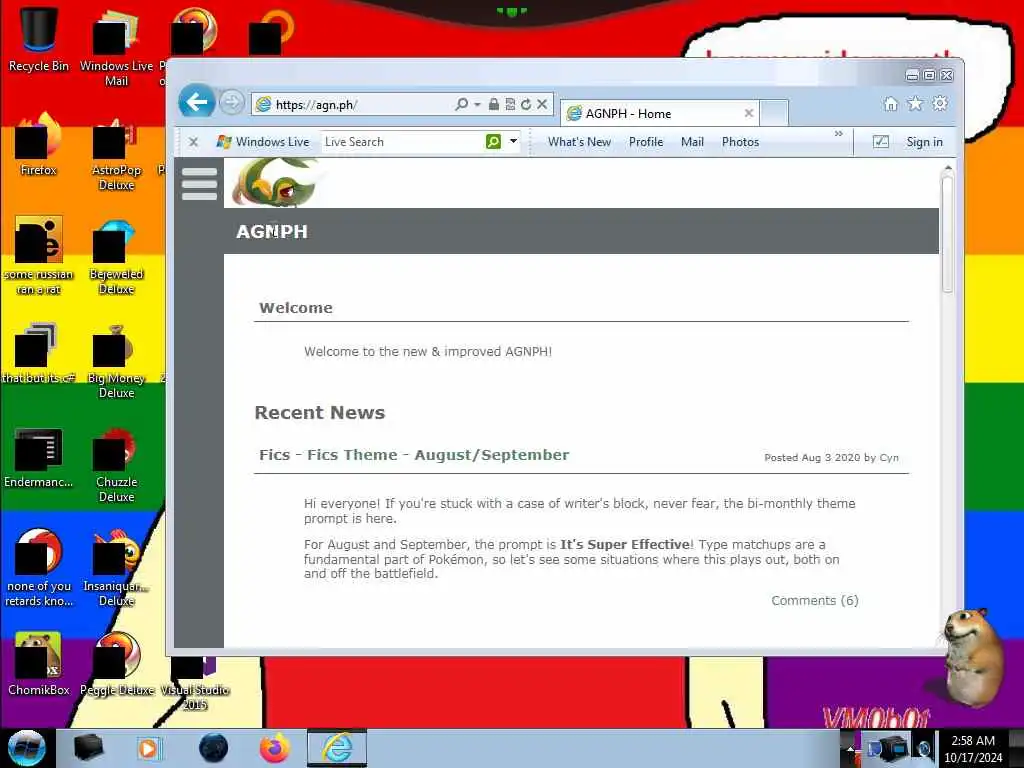The height and width of the screenshot is (768, 1024).
Task: Open the Recycle Bin desktop icon
Action: click(39, 39)
